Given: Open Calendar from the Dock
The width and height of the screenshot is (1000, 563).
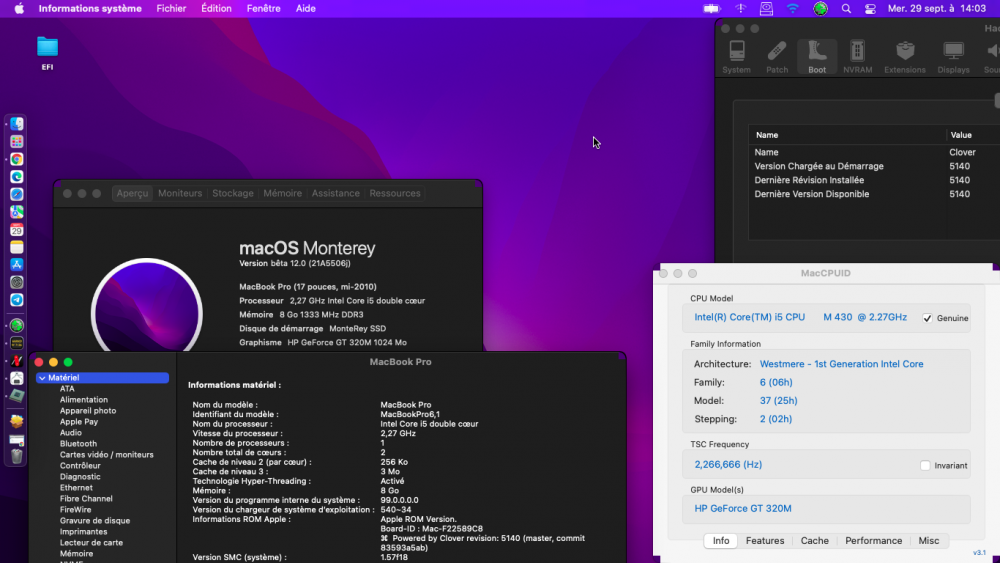Looking at the screenshot, I should (17, 230).
